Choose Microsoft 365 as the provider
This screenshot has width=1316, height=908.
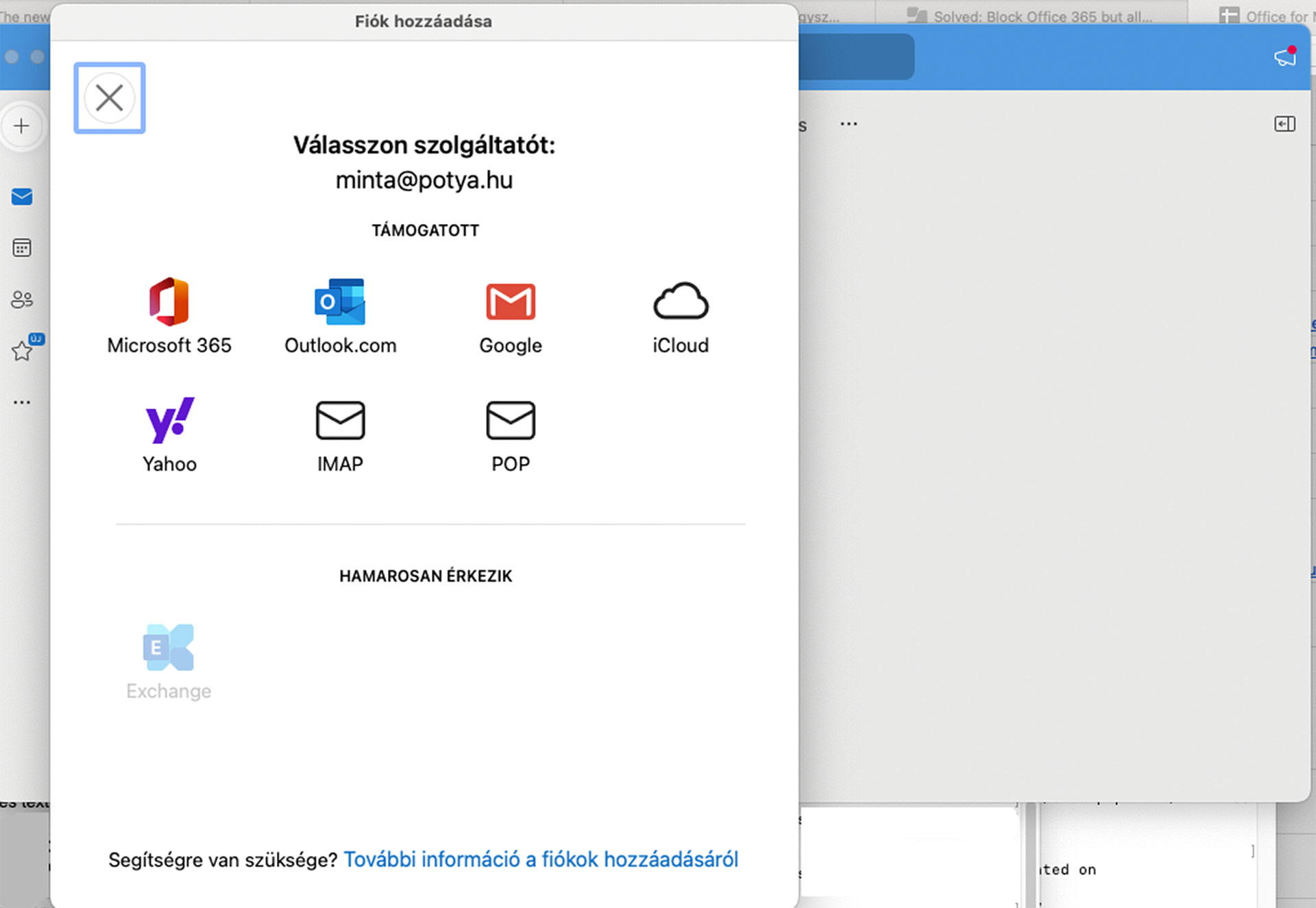[x=169, y=317]
